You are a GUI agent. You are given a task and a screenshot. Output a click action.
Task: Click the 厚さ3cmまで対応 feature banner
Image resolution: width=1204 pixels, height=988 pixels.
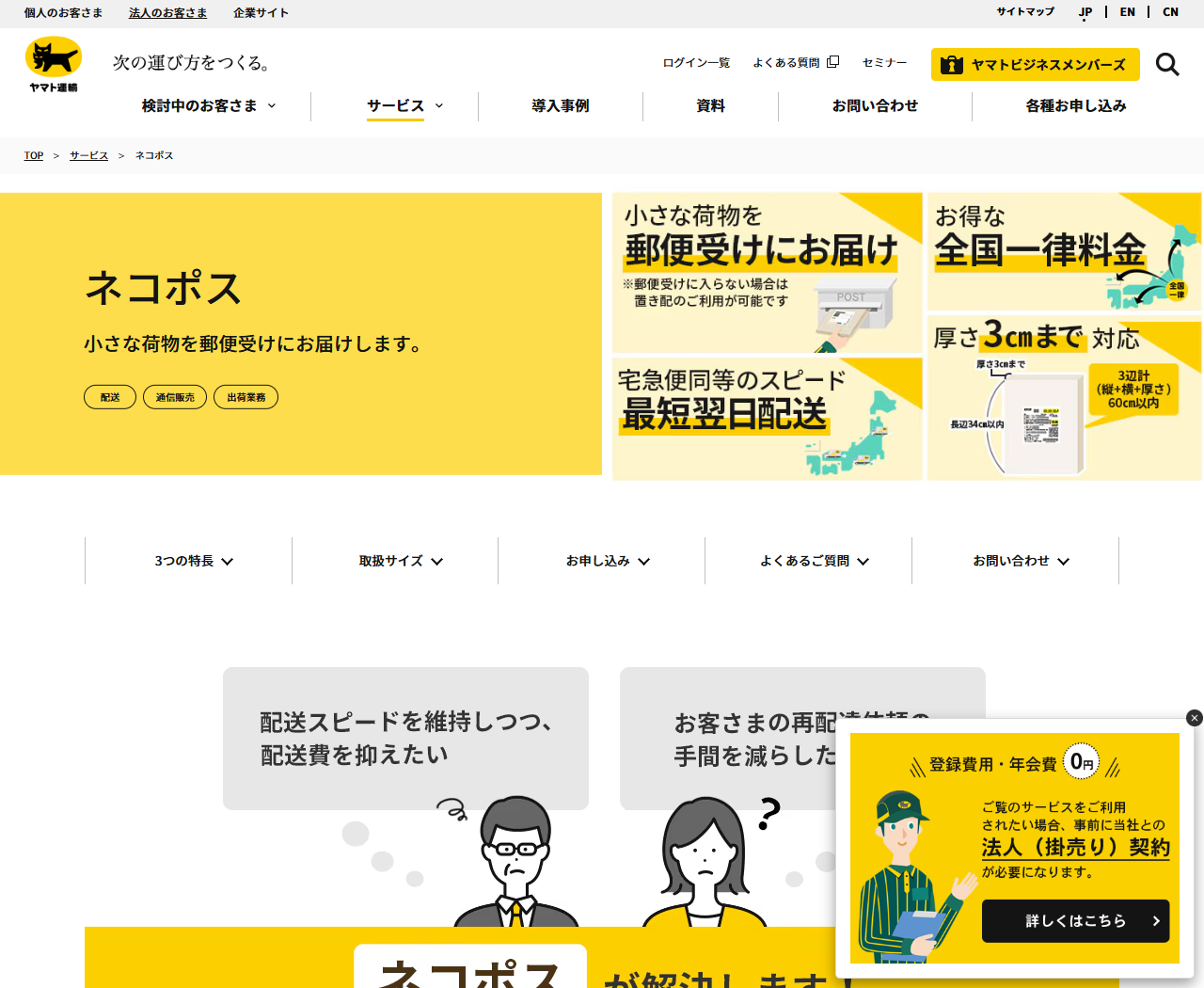click(1065, 398)
